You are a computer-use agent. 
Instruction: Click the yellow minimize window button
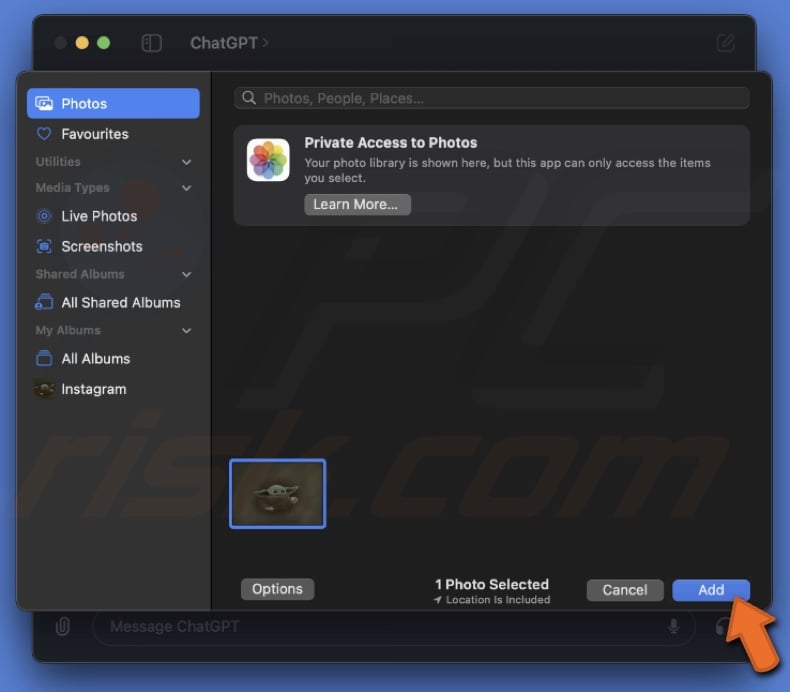coord(82,43)
